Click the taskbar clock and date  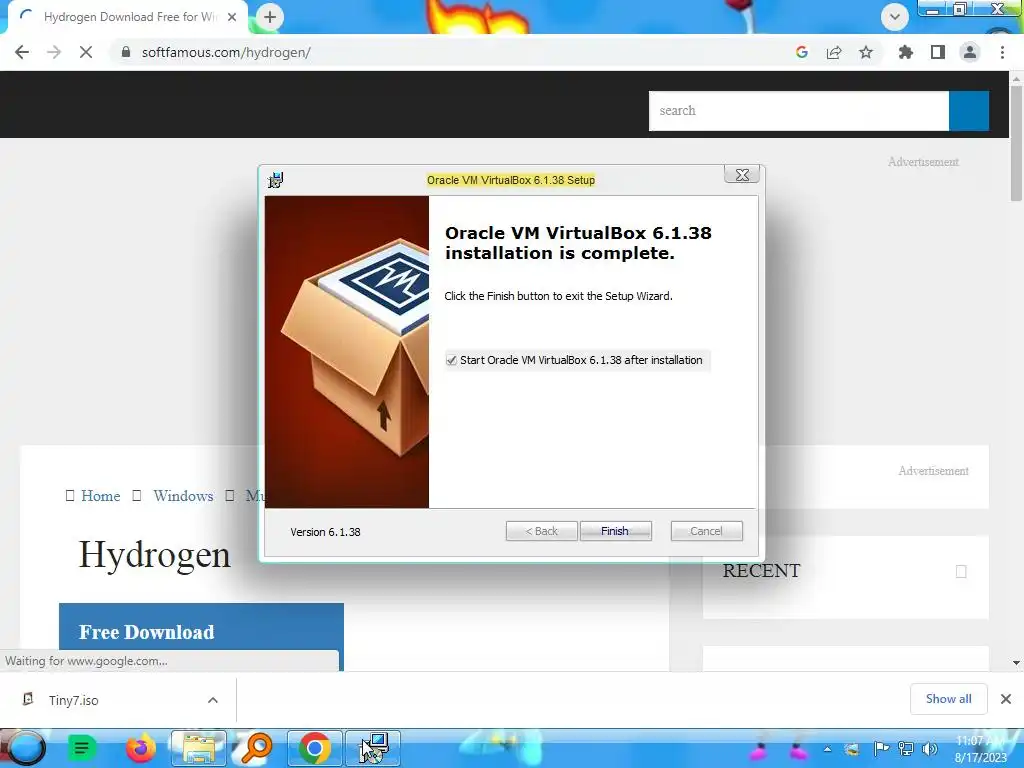[x=981, y=749]
